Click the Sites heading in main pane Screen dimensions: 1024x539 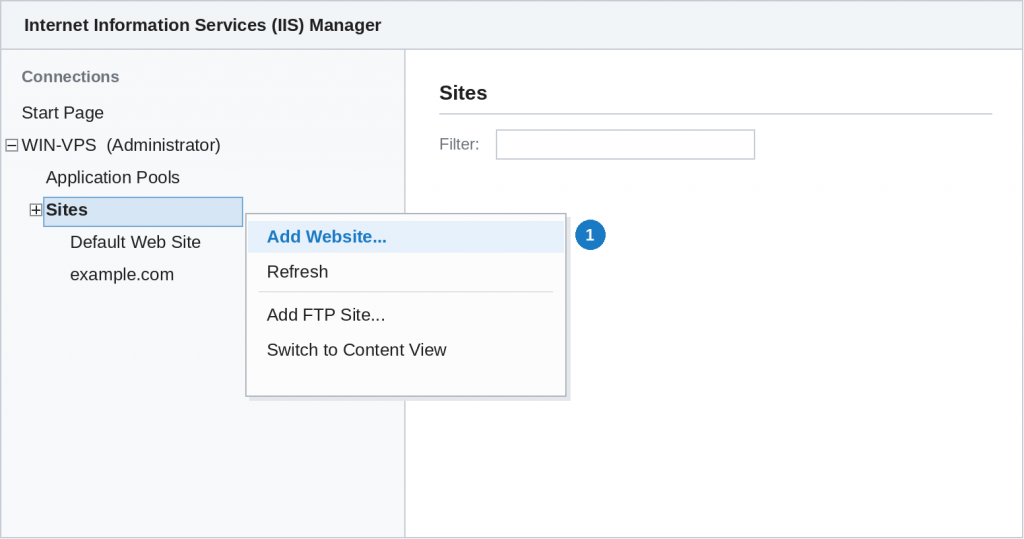tap(463, 93)
